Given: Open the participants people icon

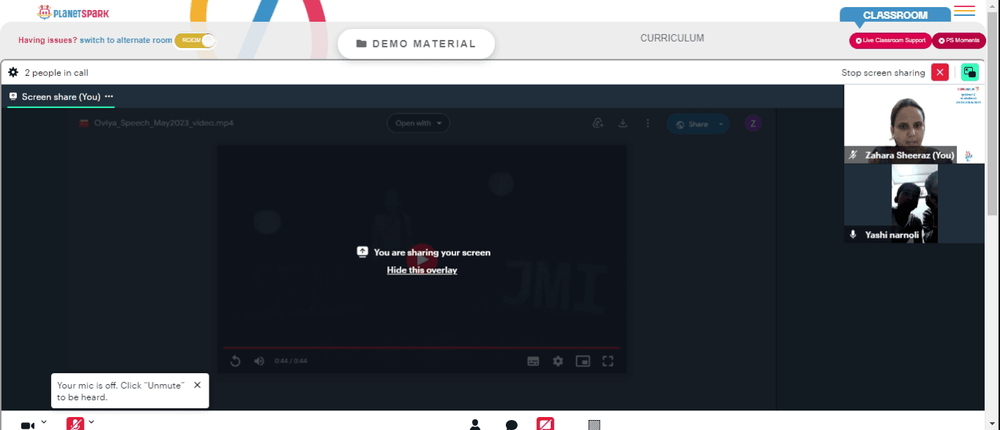Looking at the screenshot, I should tap(474, 424).
